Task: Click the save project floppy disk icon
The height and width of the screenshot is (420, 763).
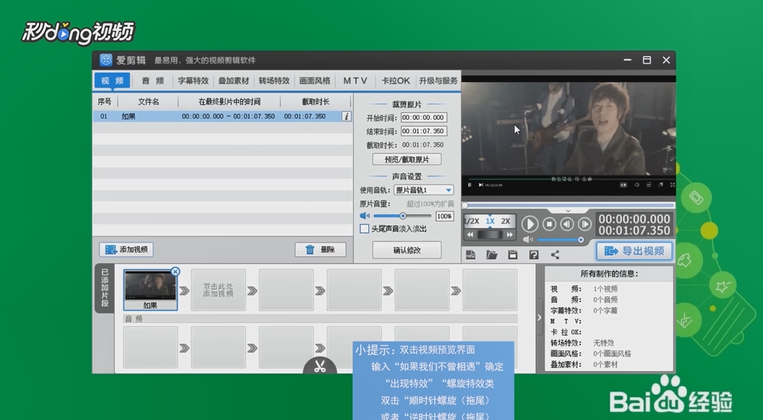Action: click(512, 255)
